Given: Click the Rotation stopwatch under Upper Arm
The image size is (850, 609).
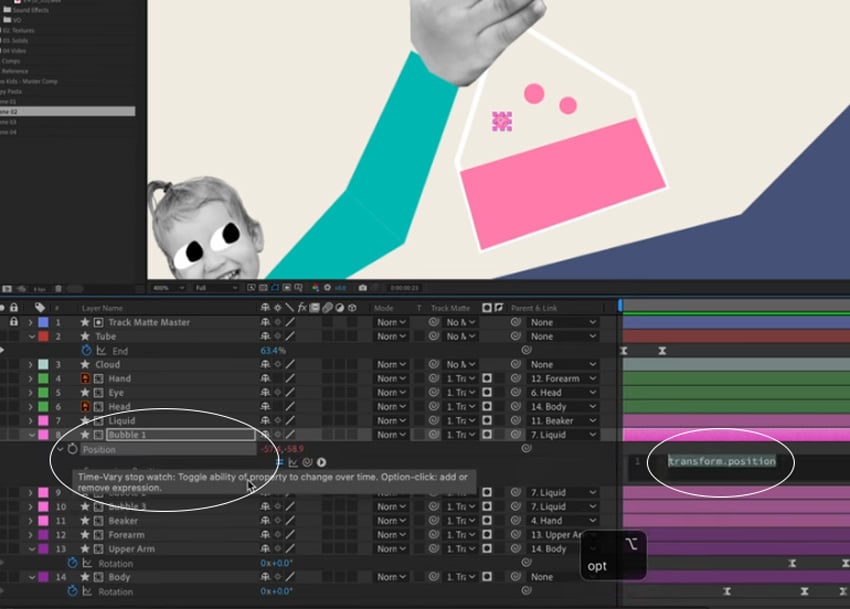Looking at the screenshot, I should 72,563.
